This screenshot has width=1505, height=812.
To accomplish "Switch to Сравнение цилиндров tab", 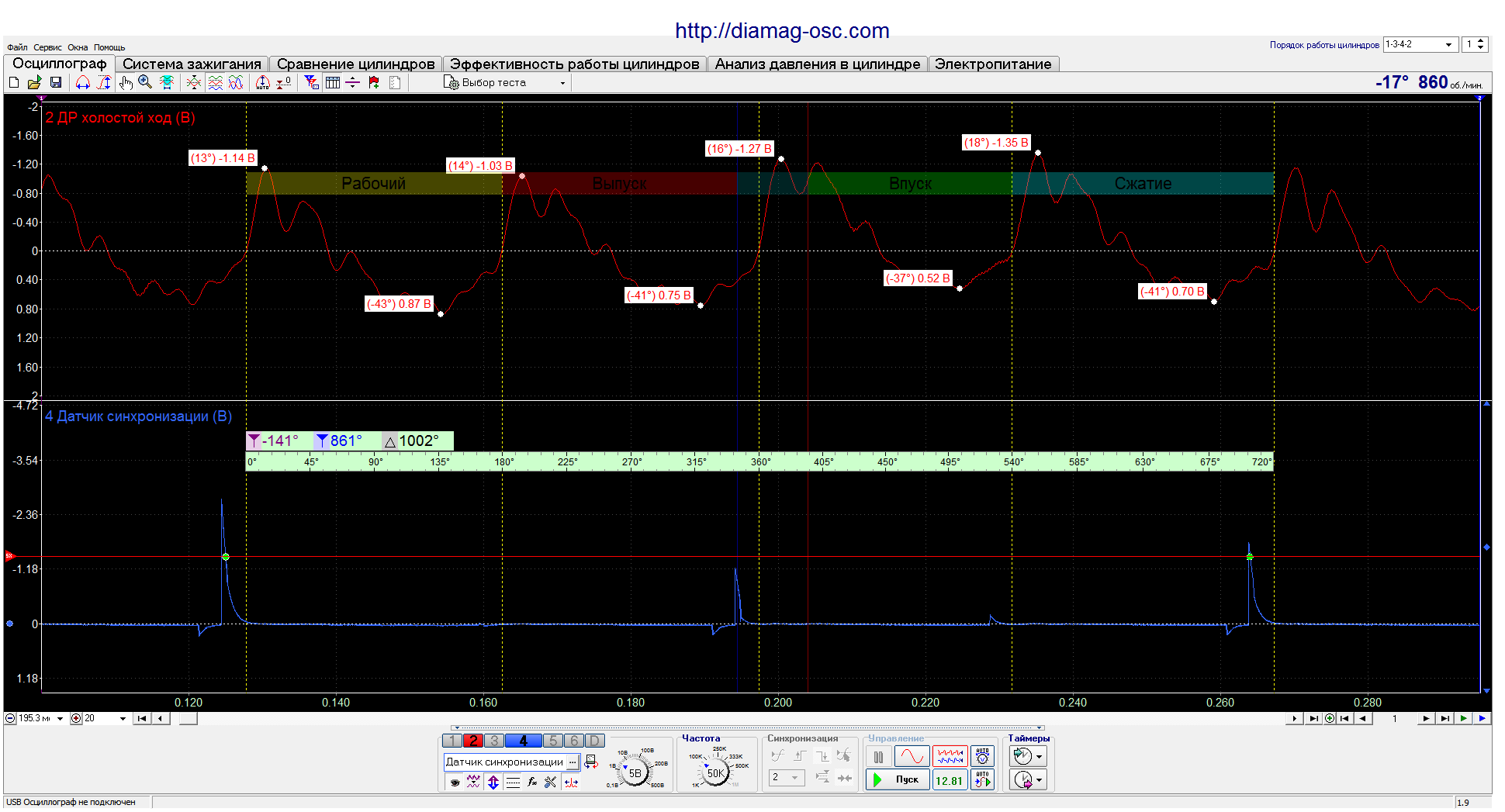I will pos(356,64).
